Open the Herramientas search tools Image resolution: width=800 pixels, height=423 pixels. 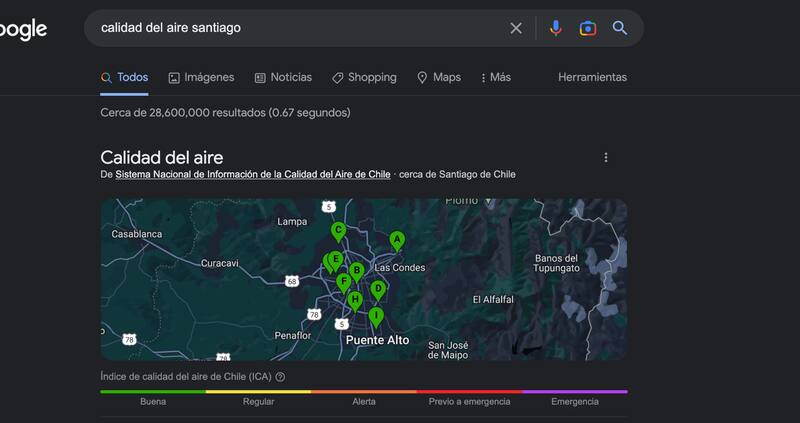592,77
